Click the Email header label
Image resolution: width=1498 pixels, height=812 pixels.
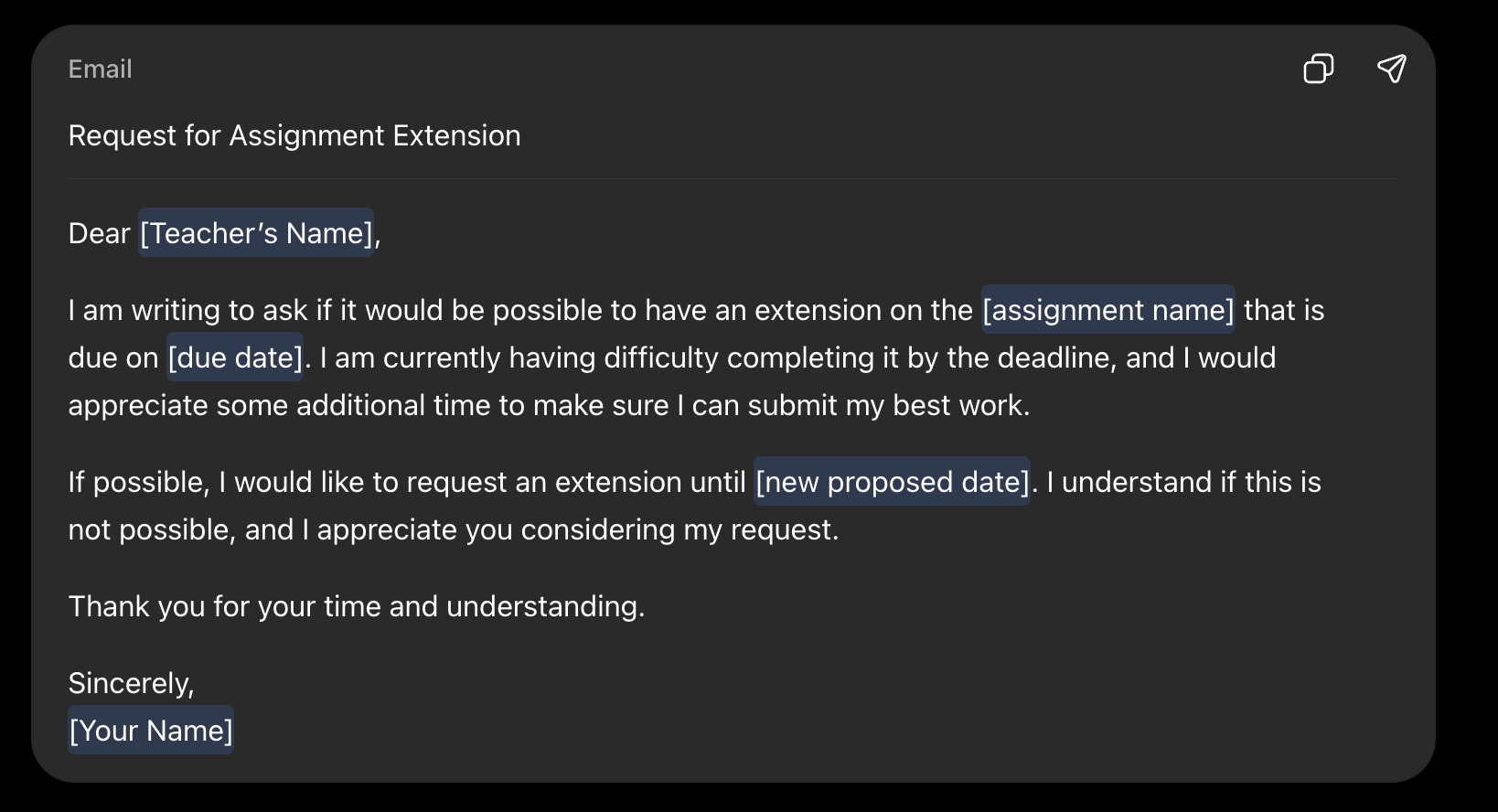100,69
